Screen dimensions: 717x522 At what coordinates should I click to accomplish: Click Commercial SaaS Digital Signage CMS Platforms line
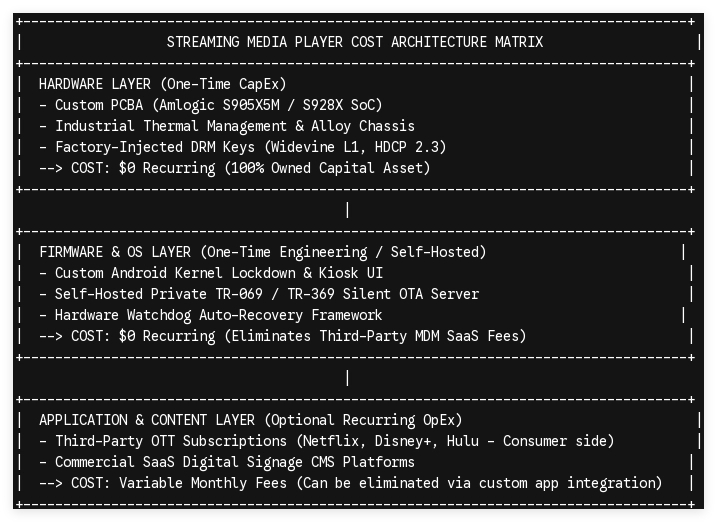227,463
